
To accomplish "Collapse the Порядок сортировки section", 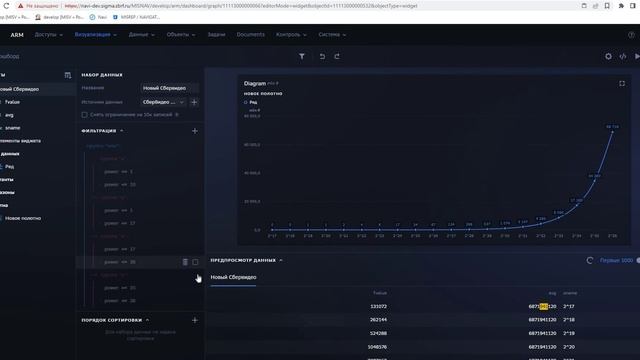I will (147, 320).
